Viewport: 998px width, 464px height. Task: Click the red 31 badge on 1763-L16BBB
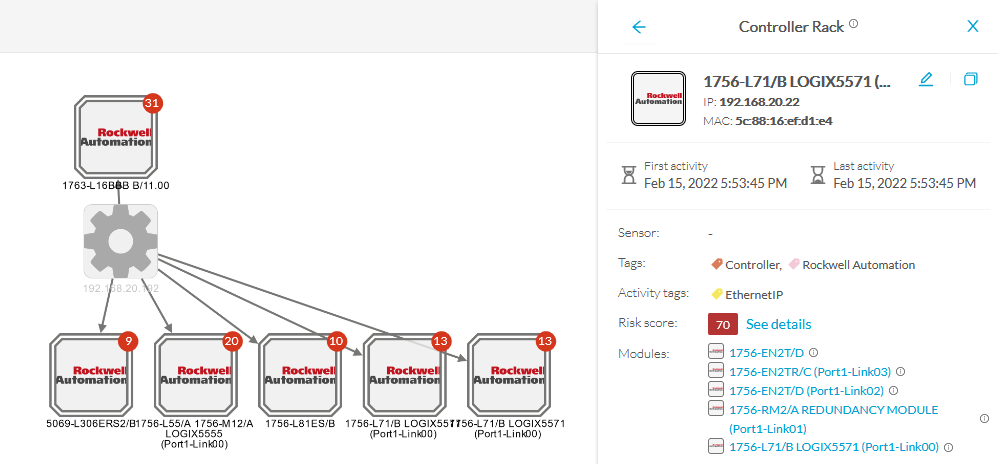pos(151,103)
